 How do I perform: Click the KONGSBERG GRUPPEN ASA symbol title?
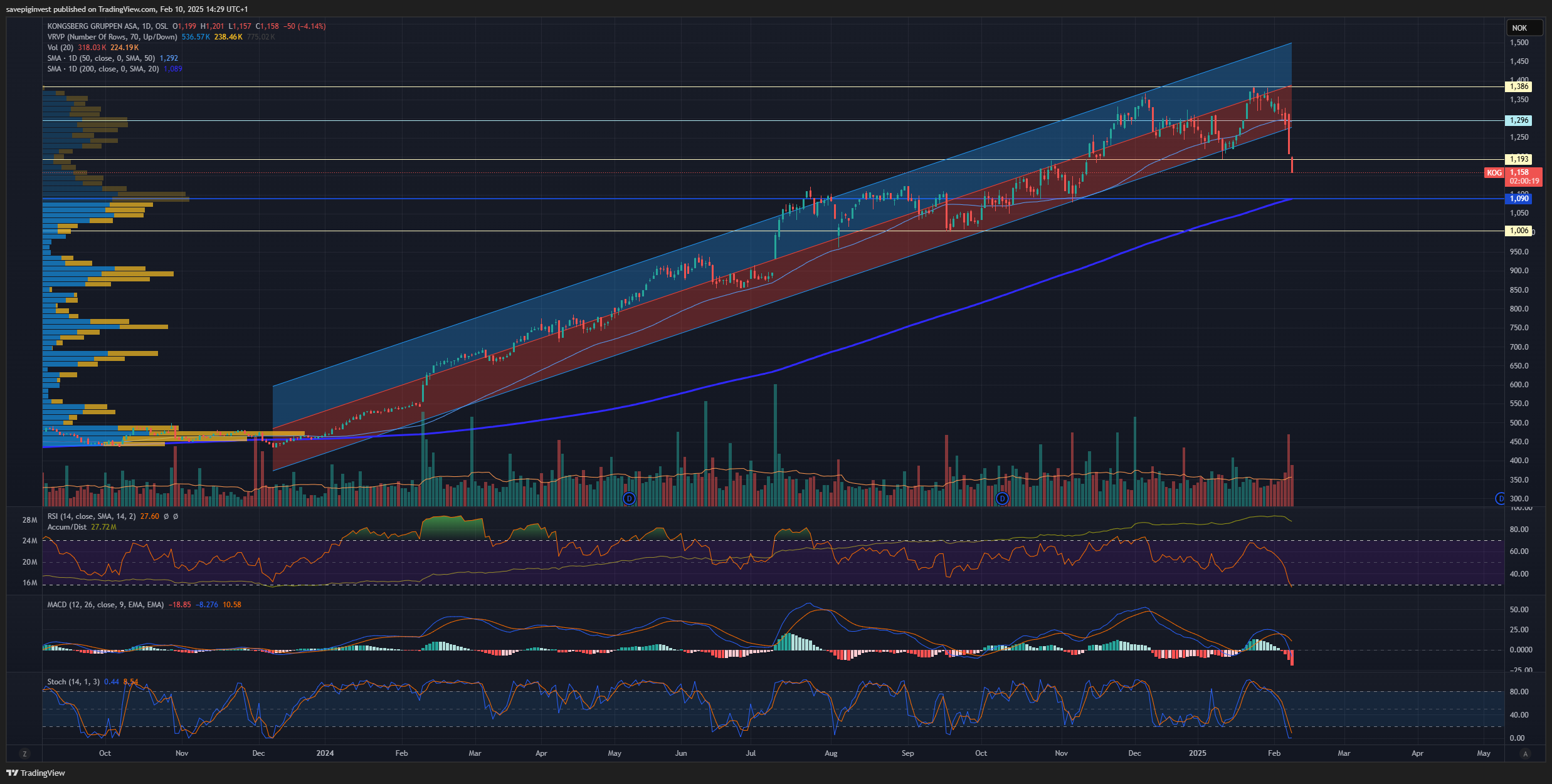(92, 26)
